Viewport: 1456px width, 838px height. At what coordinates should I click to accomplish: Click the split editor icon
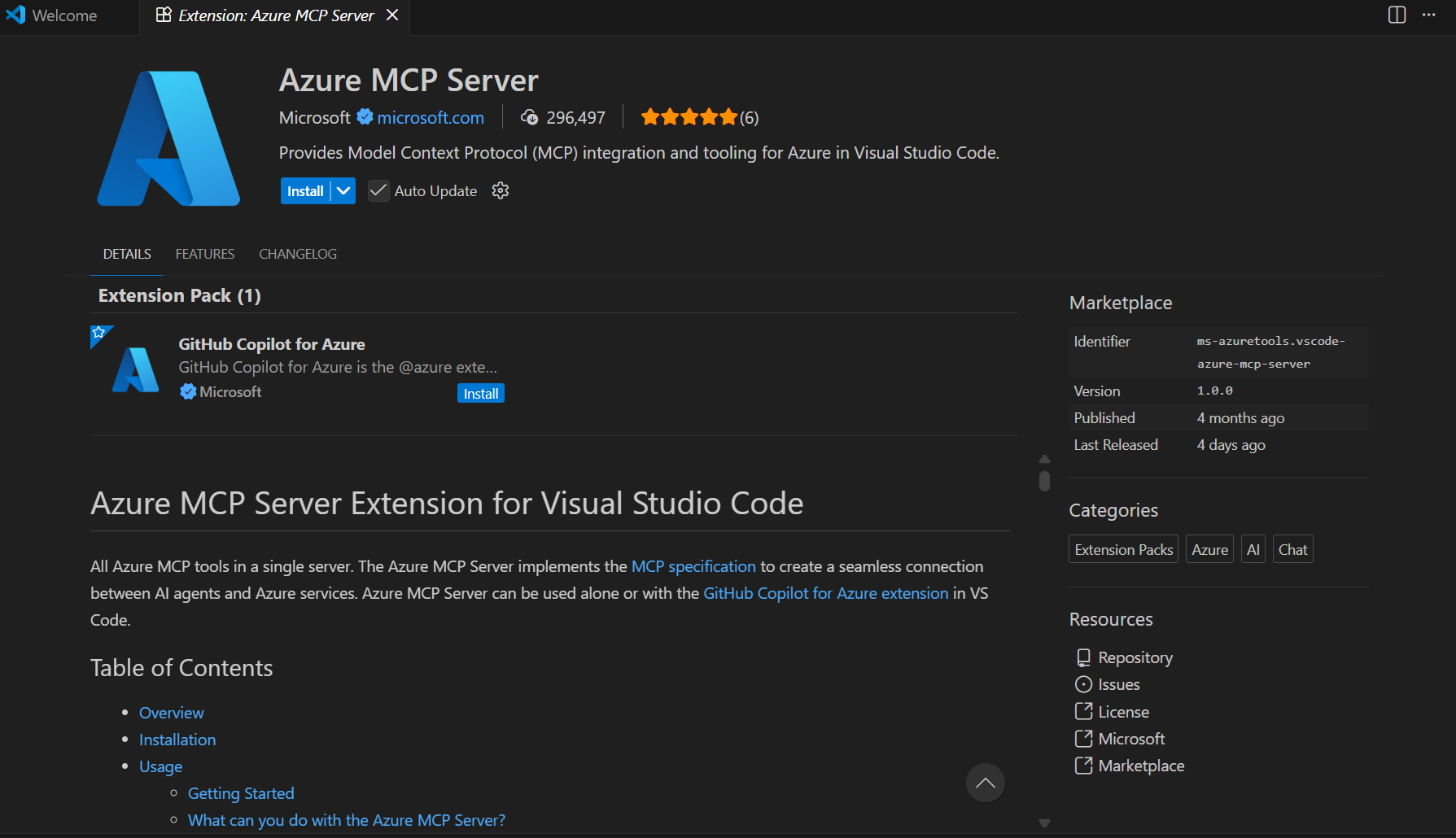coord(1397,15)
